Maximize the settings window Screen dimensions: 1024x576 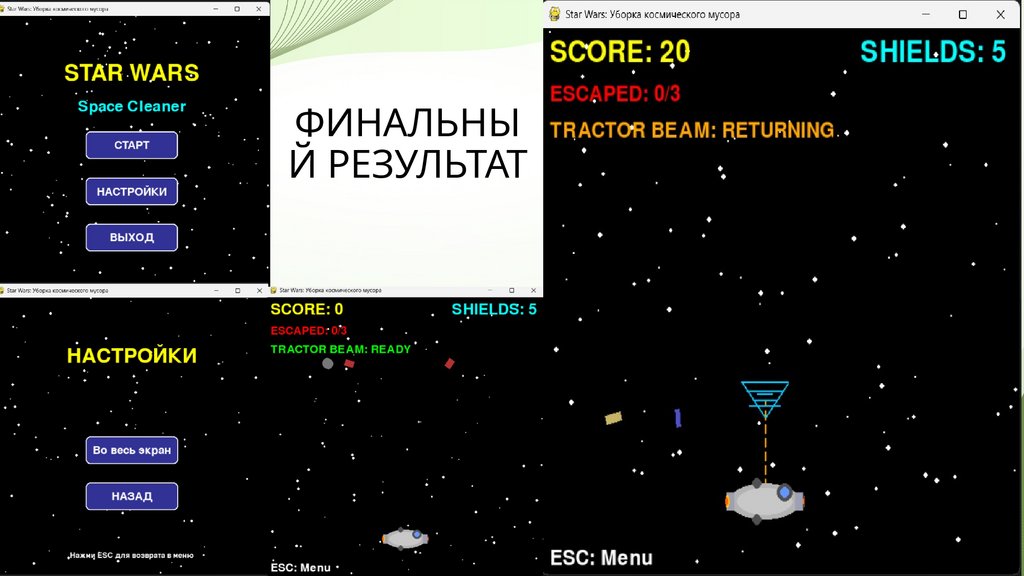point(238,290)
